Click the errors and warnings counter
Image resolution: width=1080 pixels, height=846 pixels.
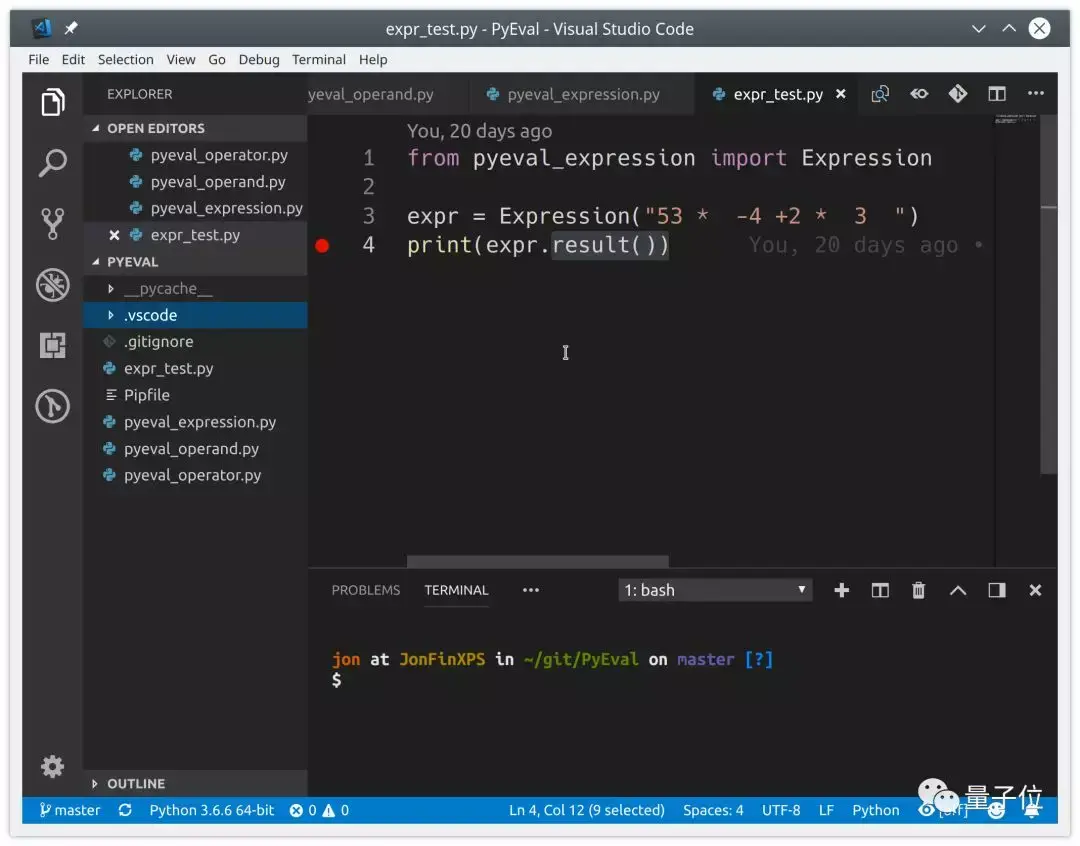319,810
